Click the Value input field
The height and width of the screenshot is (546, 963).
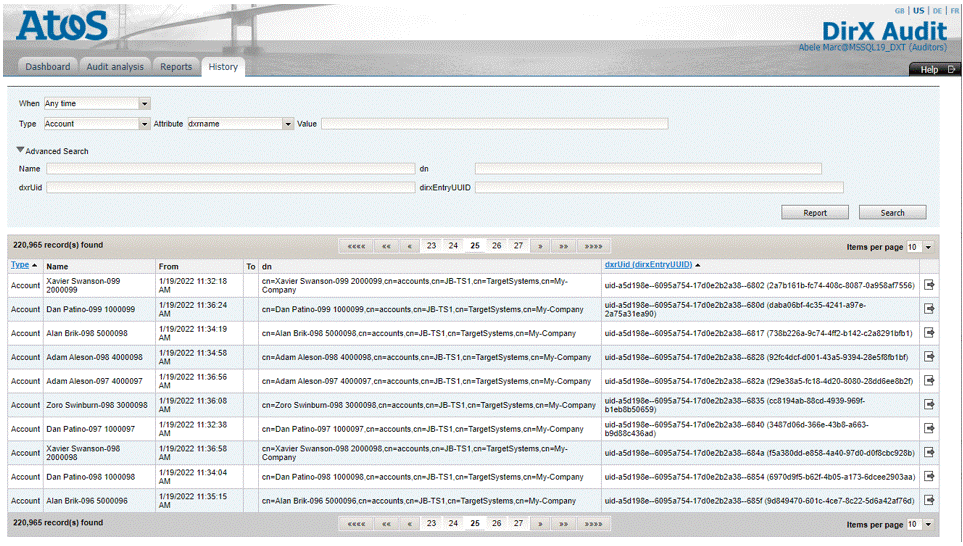[x=494, y=124]
